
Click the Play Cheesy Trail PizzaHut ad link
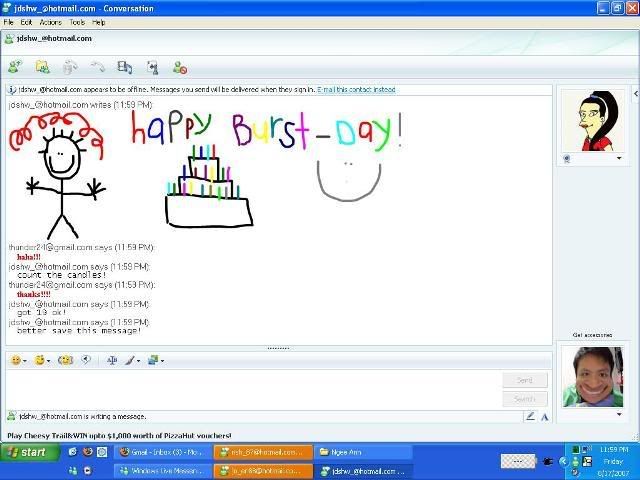(x=119, y=436)
